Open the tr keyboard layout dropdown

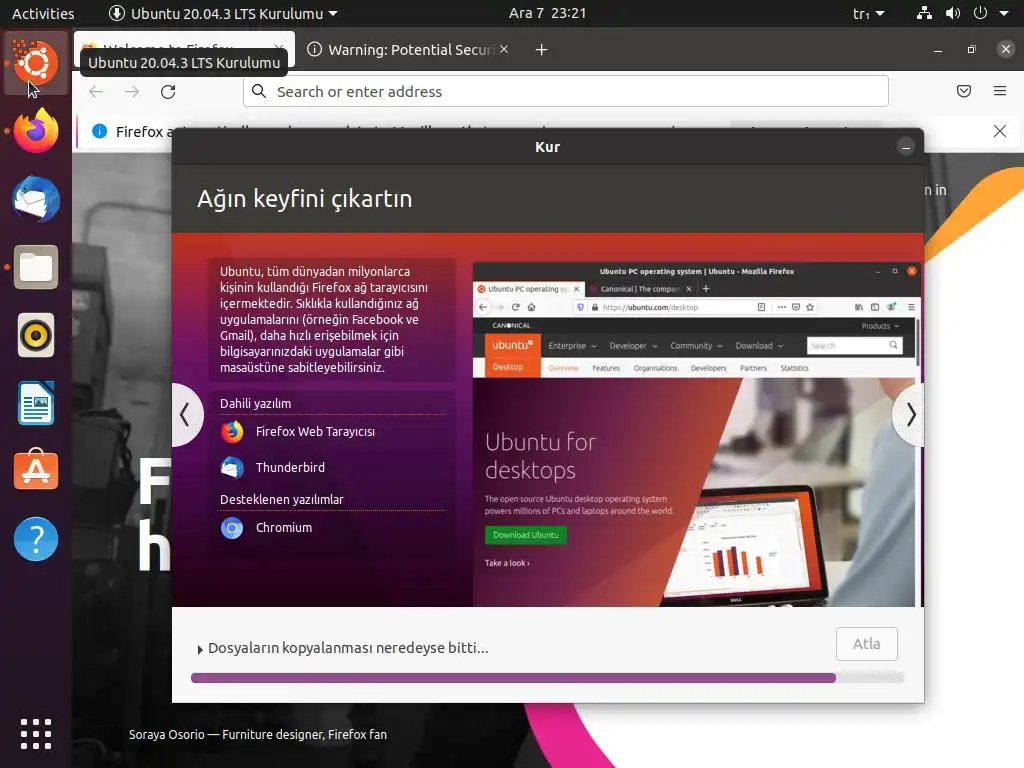869,13
